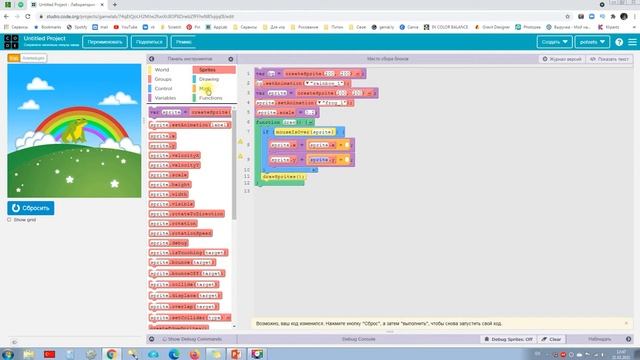640x360 pixels.
Task: Select sprite.velocityX block in toolbox
Action: tap(175, 156)
